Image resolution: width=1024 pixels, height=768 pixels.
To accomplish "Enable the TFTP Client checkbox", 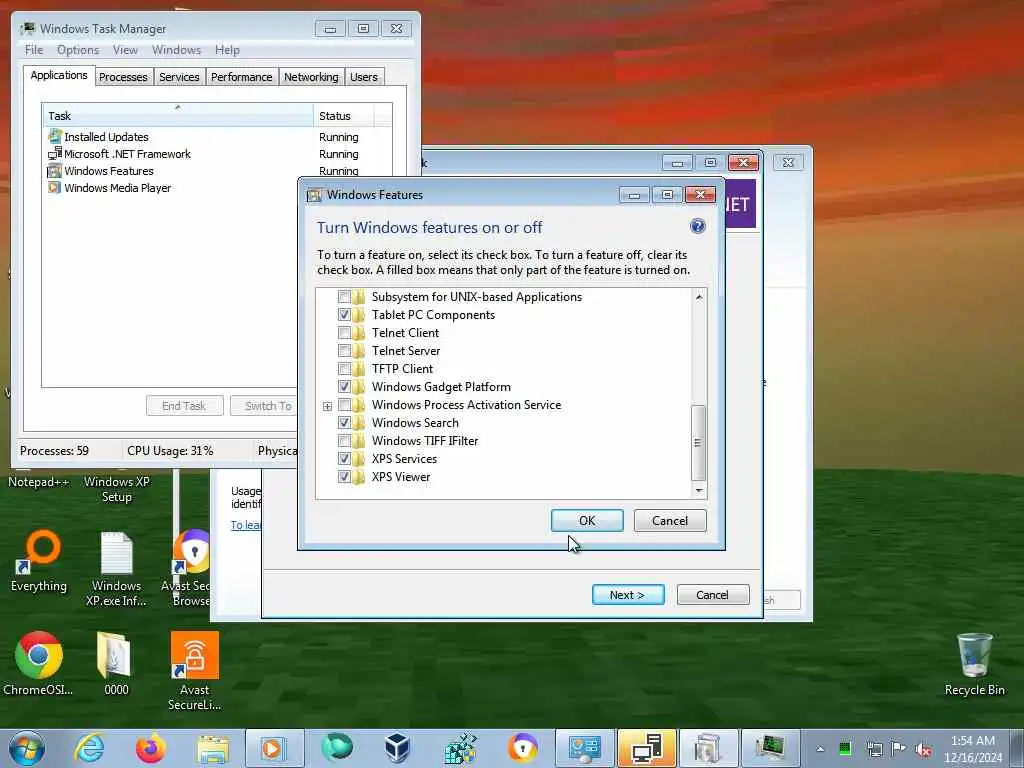I will tap(344, 368).
